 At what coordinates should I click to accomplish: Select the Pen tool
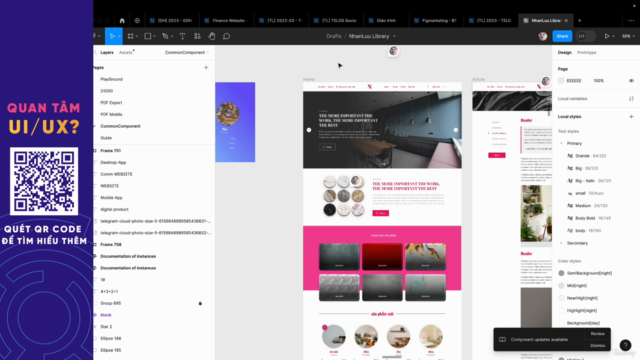(x=165, y=36)
